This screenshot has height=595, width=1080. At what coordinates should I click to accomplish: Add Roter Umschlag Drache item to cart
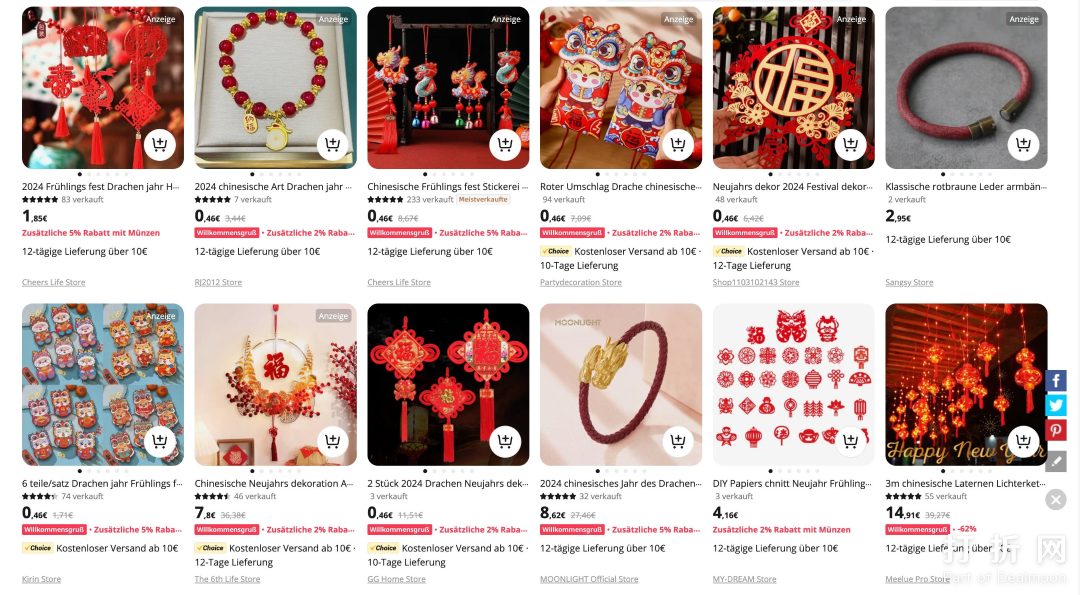pos(678,145)
